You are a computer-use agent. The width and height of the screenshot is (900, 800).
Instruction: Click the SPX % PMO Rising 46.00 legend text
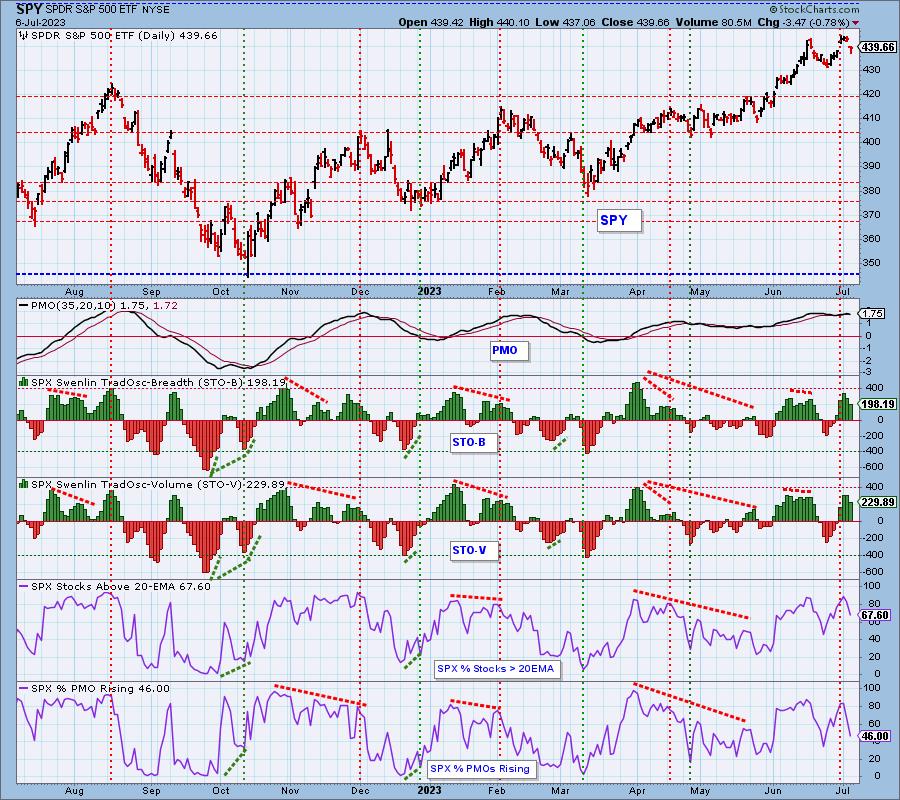pyautogui.click(x=100, y=689)
